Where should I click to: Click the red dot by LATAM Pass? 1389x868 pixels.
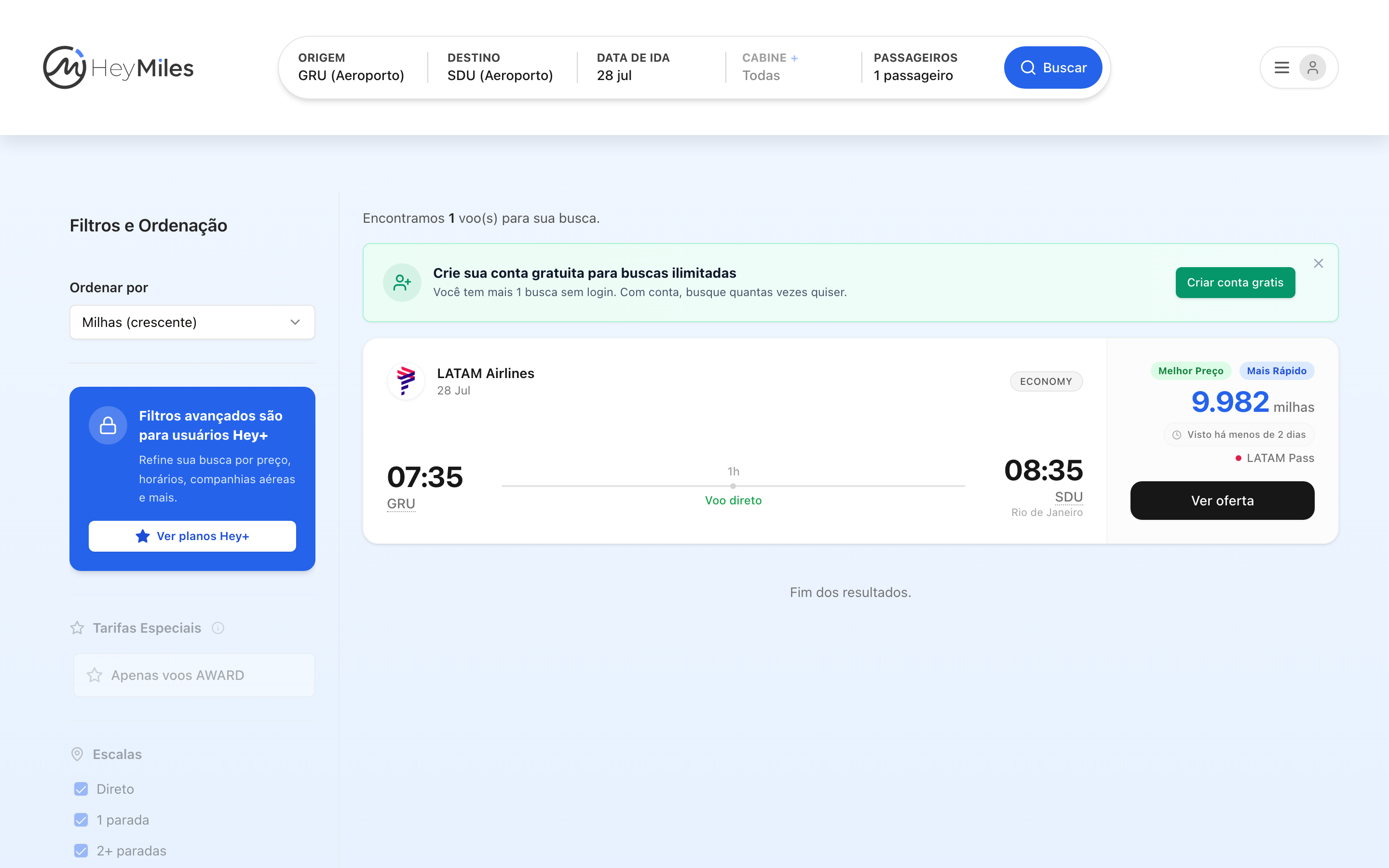coord(1239,458)
